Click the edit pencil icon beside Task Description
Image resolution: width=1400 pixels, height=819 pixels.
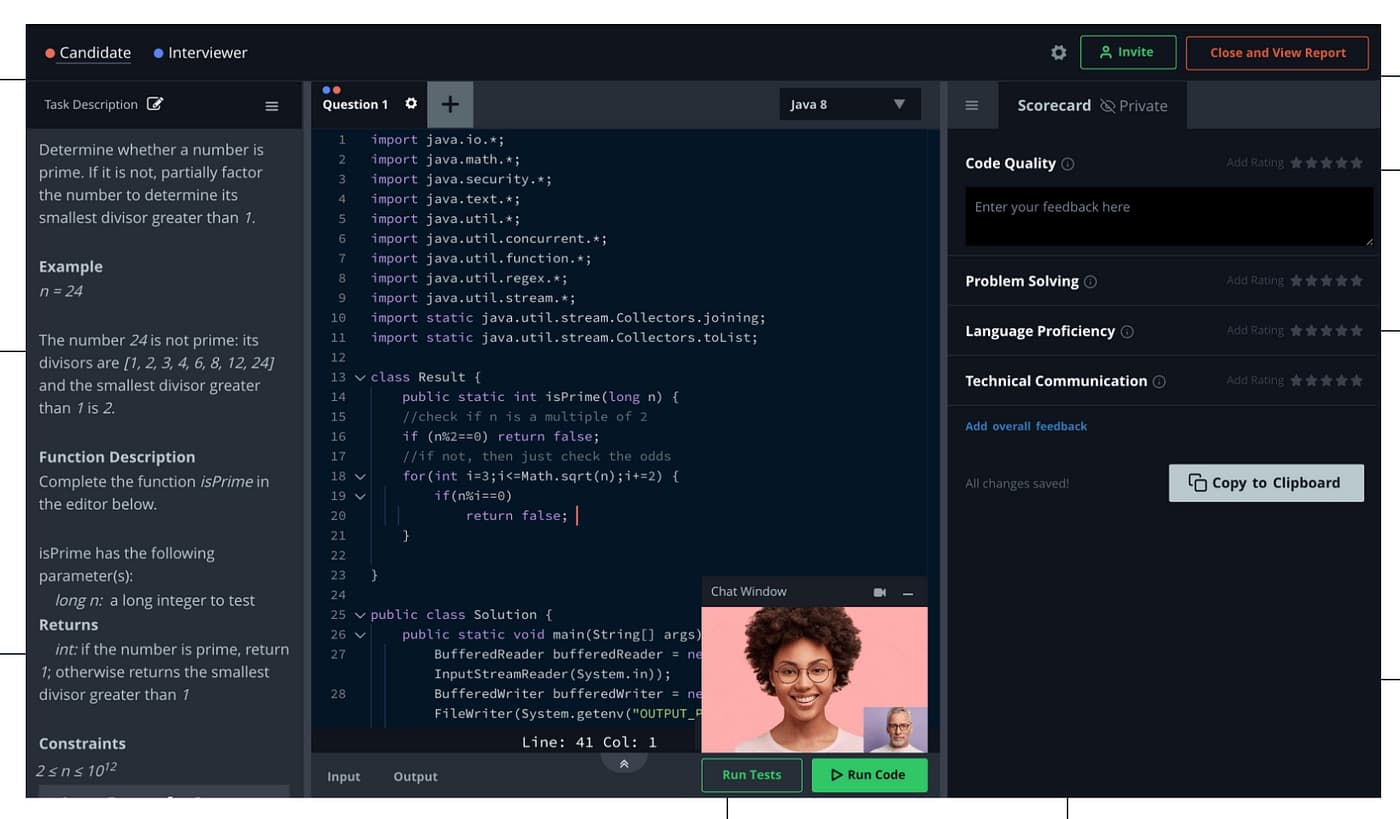coord(157,103)
